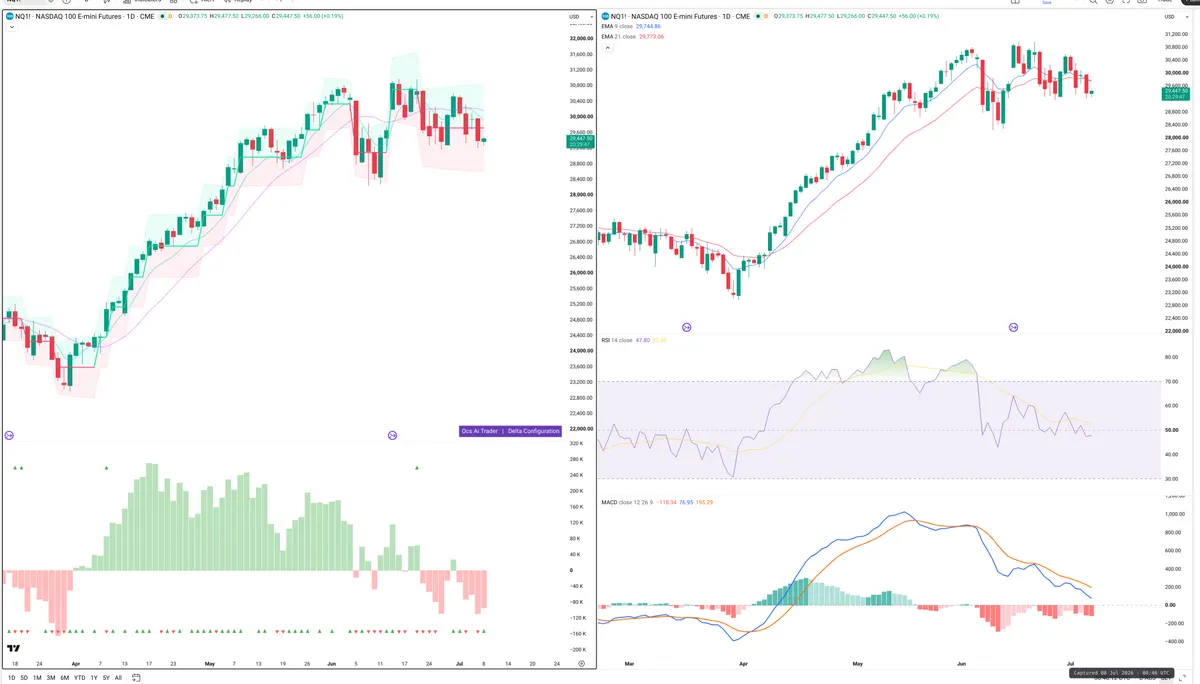Select 5Y time range
Screen dimensions: 1200x684
(106, 678)
